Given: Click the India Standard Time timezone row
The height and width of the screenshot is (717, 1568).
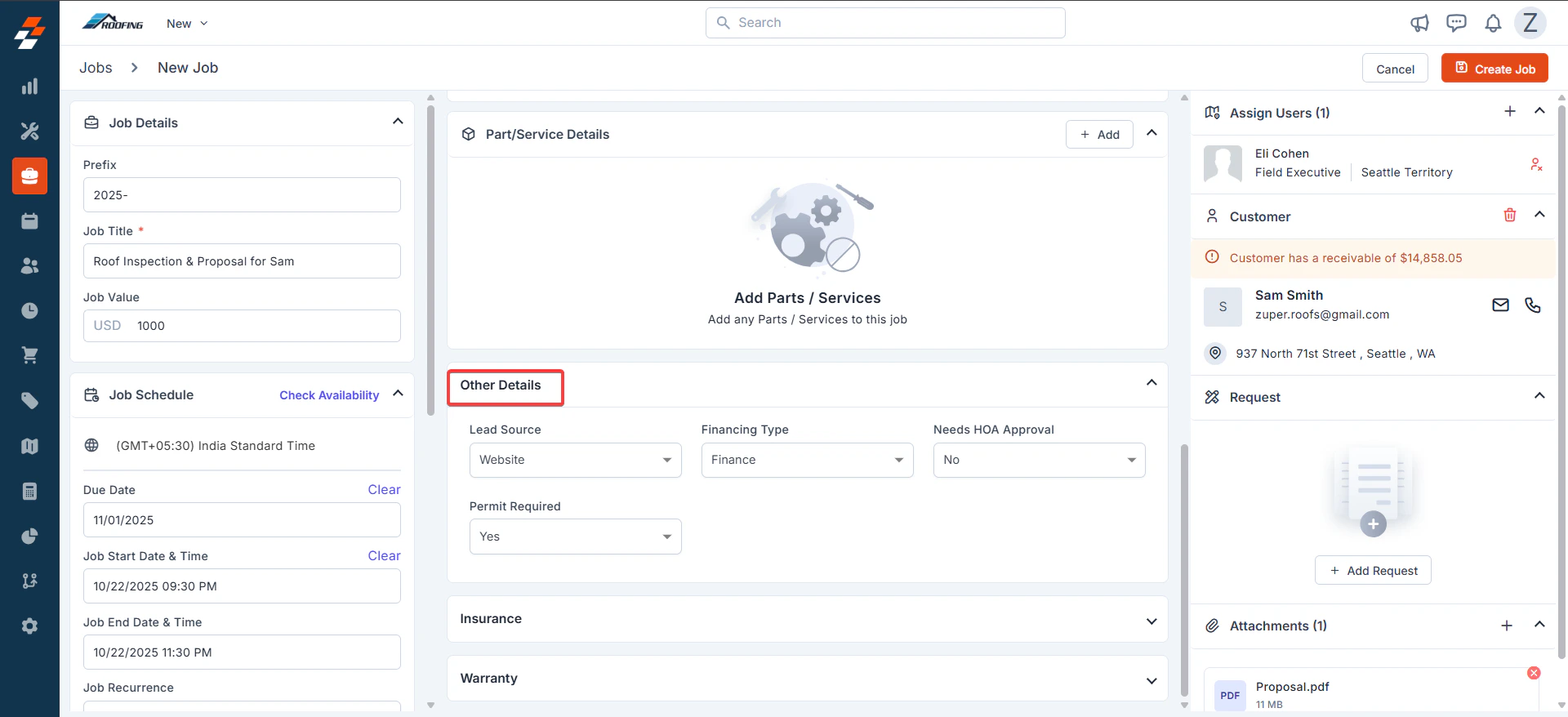Looking at the screenshot, I should pos(242,446).
